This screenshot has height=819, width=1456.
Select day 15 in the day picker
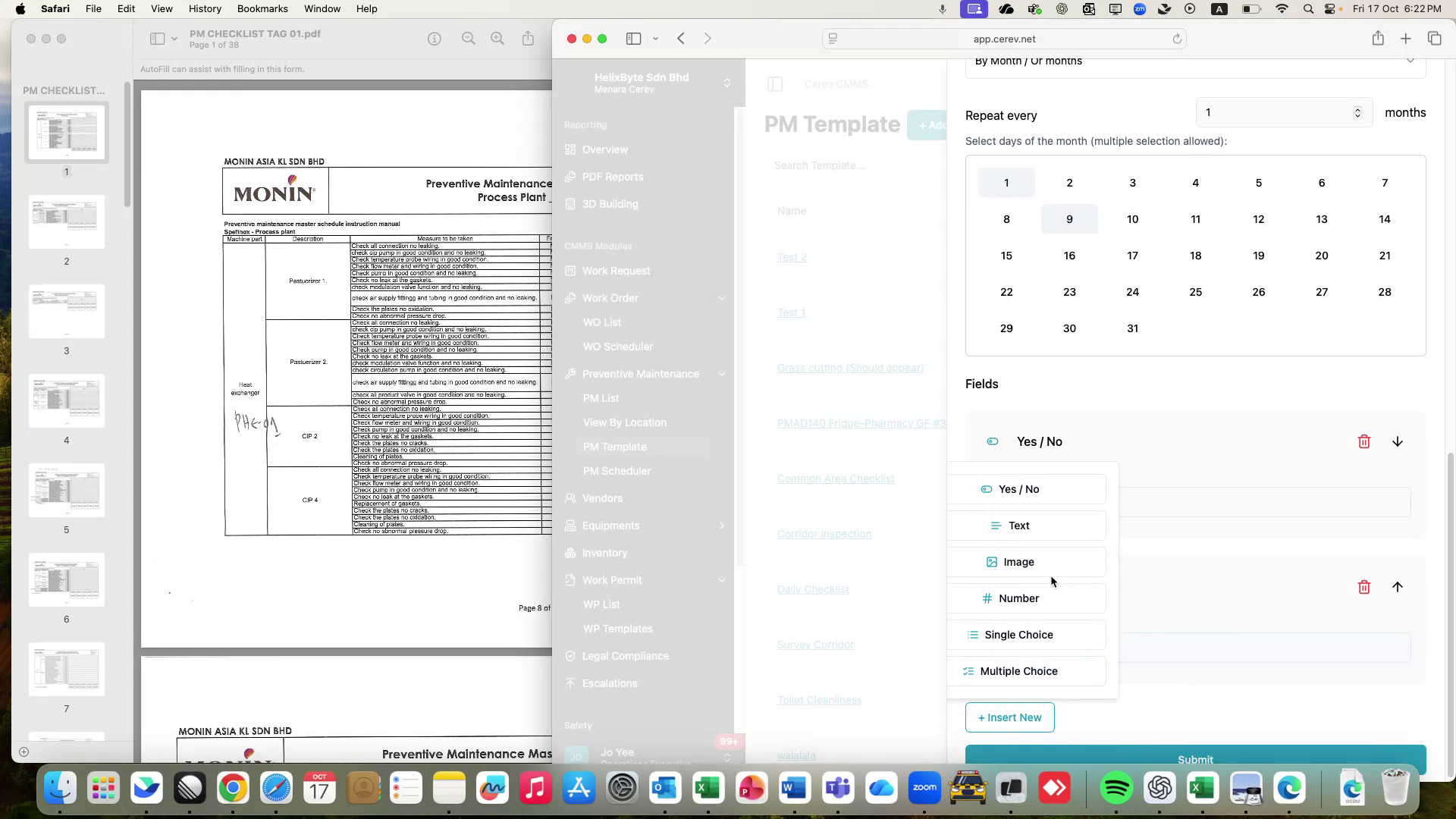point(1006,256)
